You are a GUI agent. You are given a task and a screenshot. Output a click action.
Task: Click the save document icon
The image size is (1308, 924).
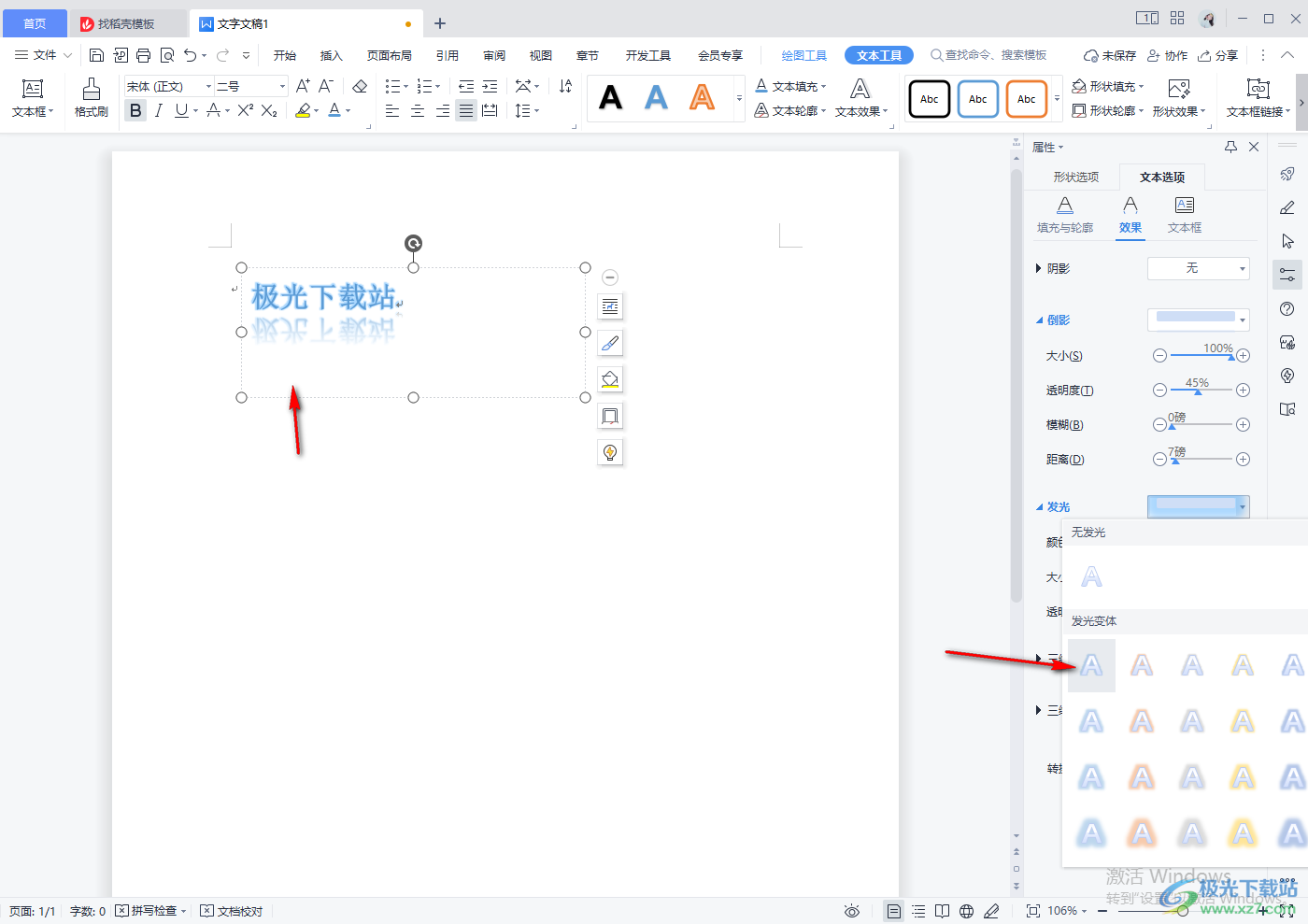coord(96,55)
